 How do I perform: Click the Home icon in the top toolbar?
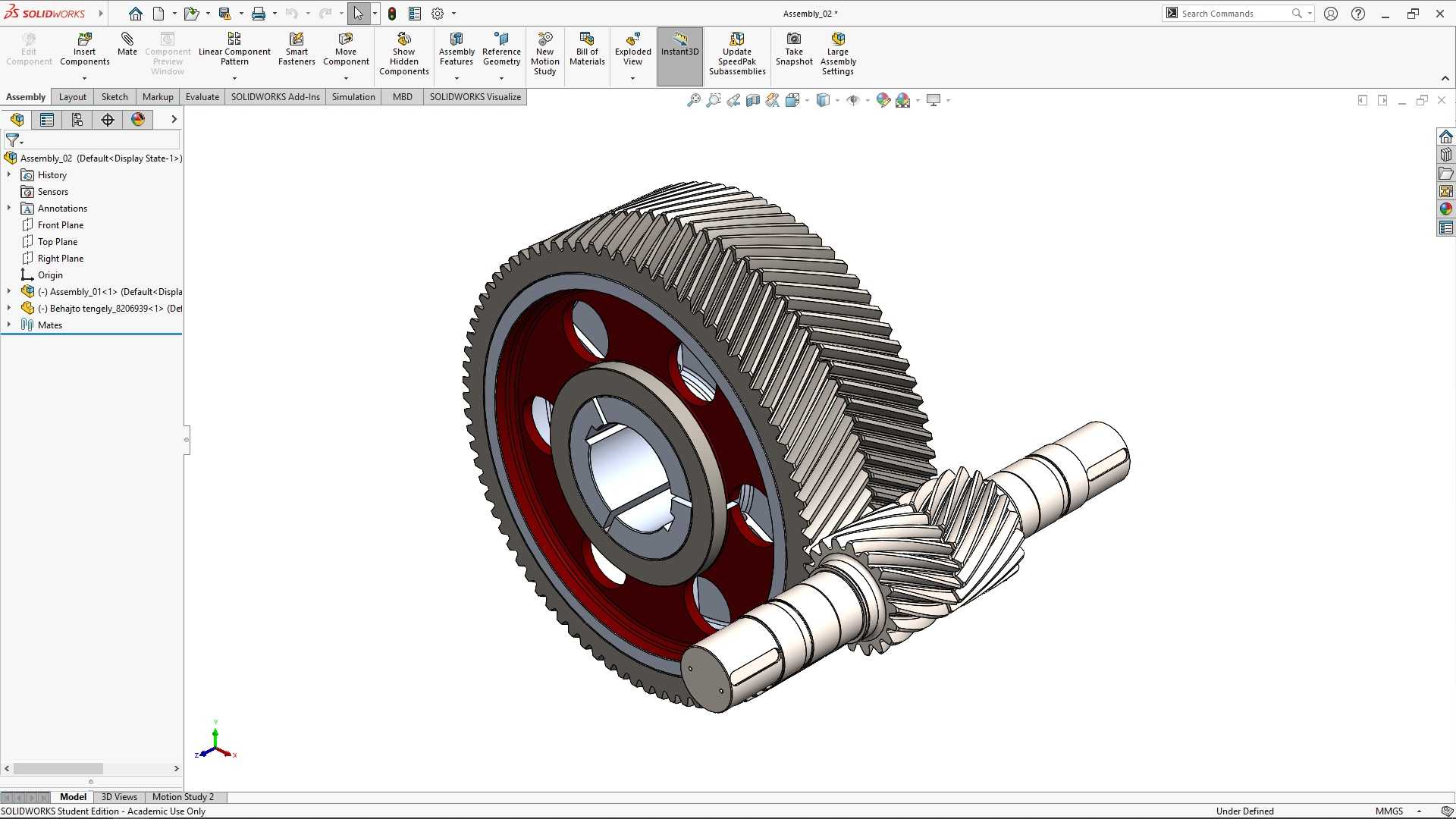click(136, 14)
